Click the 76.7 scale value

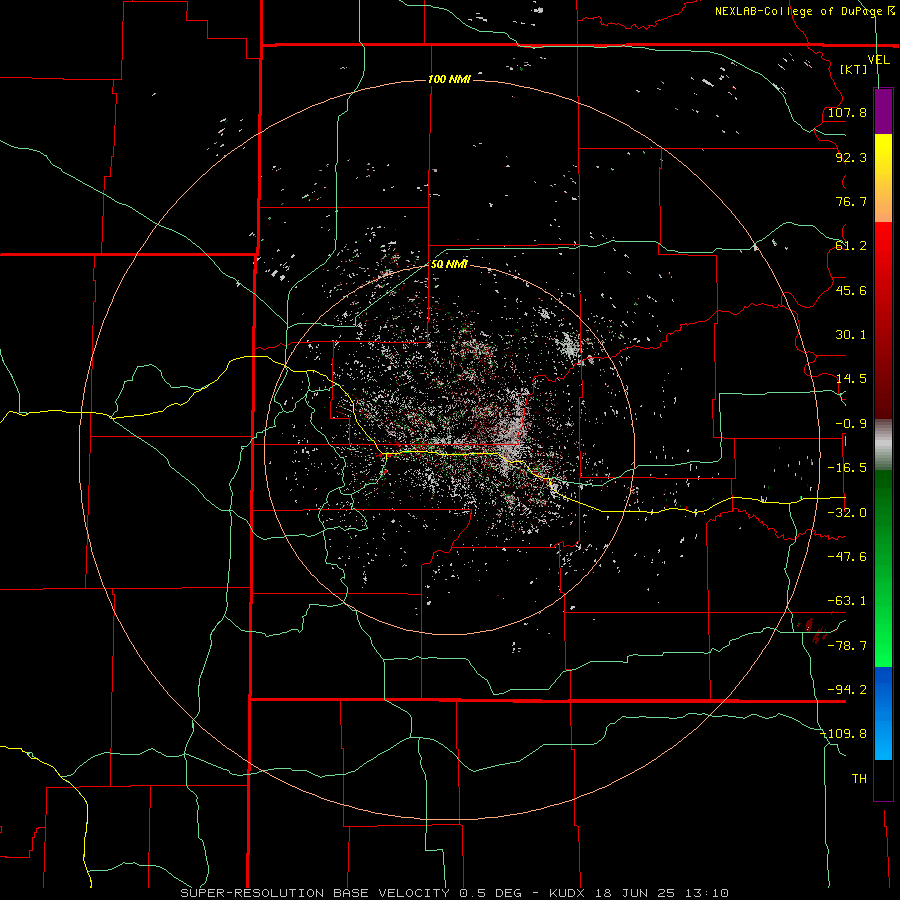(x=851, y=201)
